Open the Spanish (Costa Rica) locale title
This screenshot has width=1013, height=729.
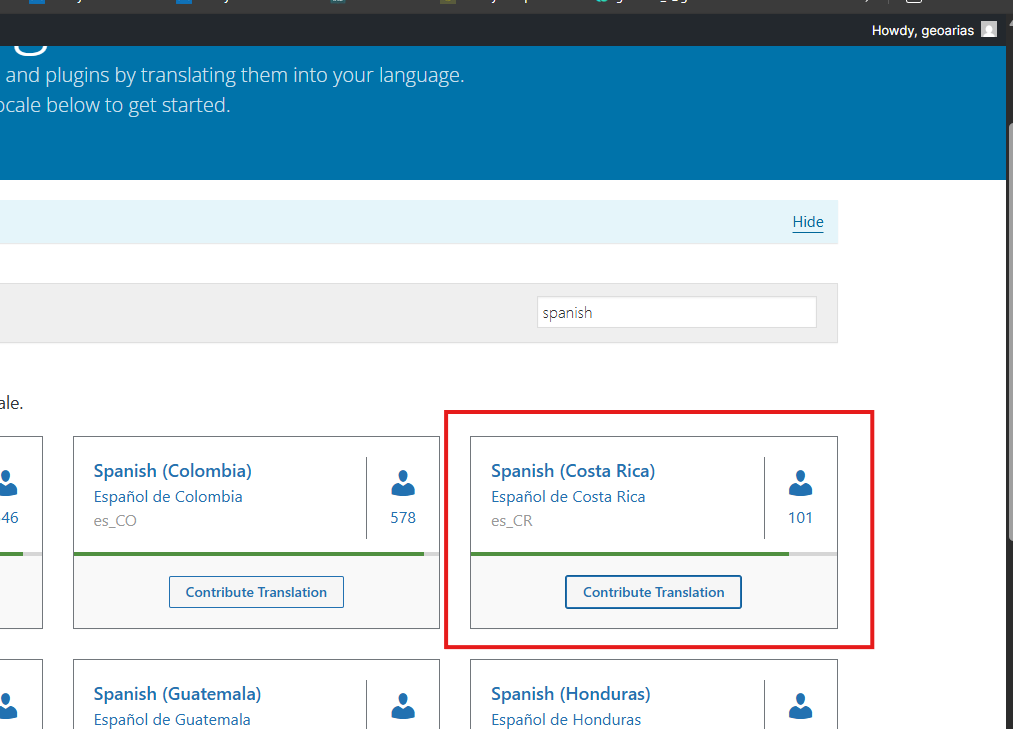tap(573, 471)
